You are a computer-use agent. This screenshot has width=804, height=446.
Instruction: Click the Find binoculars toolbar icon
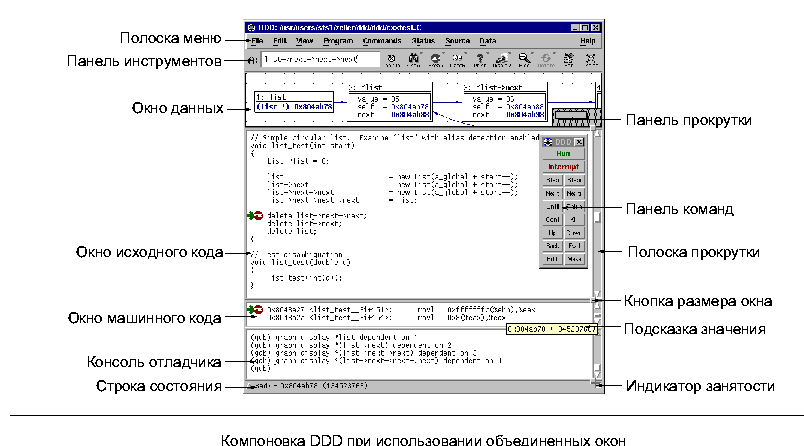coord(414,60)
